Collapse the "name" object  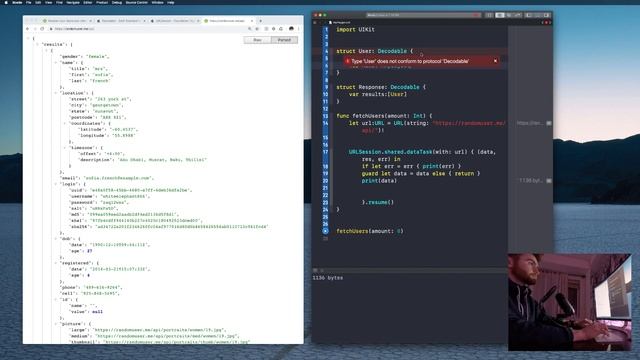[56, 62]
